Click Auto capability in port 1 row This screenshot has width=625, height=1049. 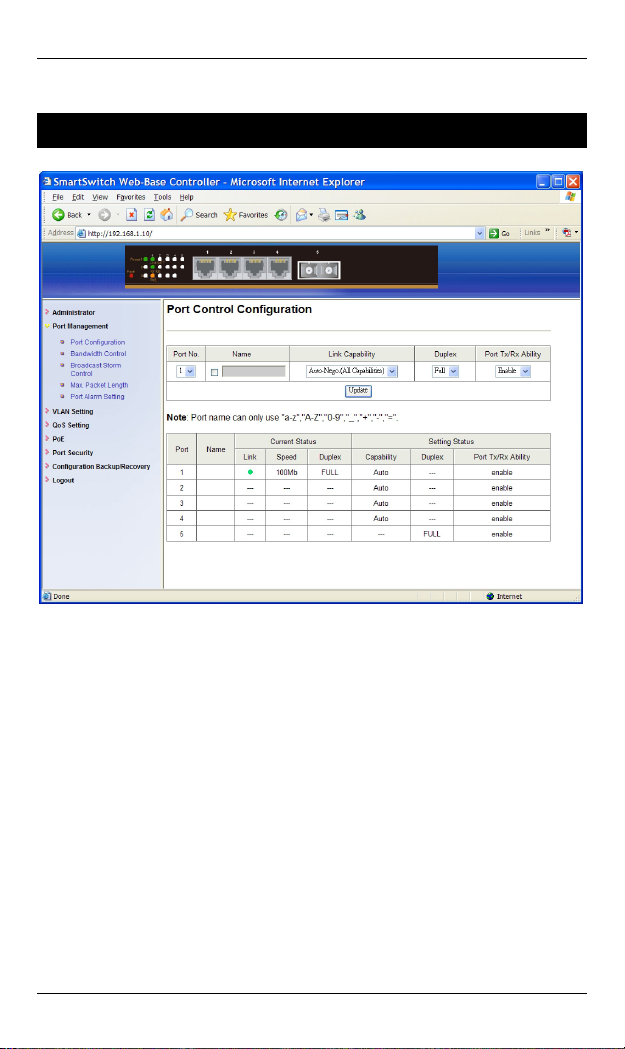point(381,472)
